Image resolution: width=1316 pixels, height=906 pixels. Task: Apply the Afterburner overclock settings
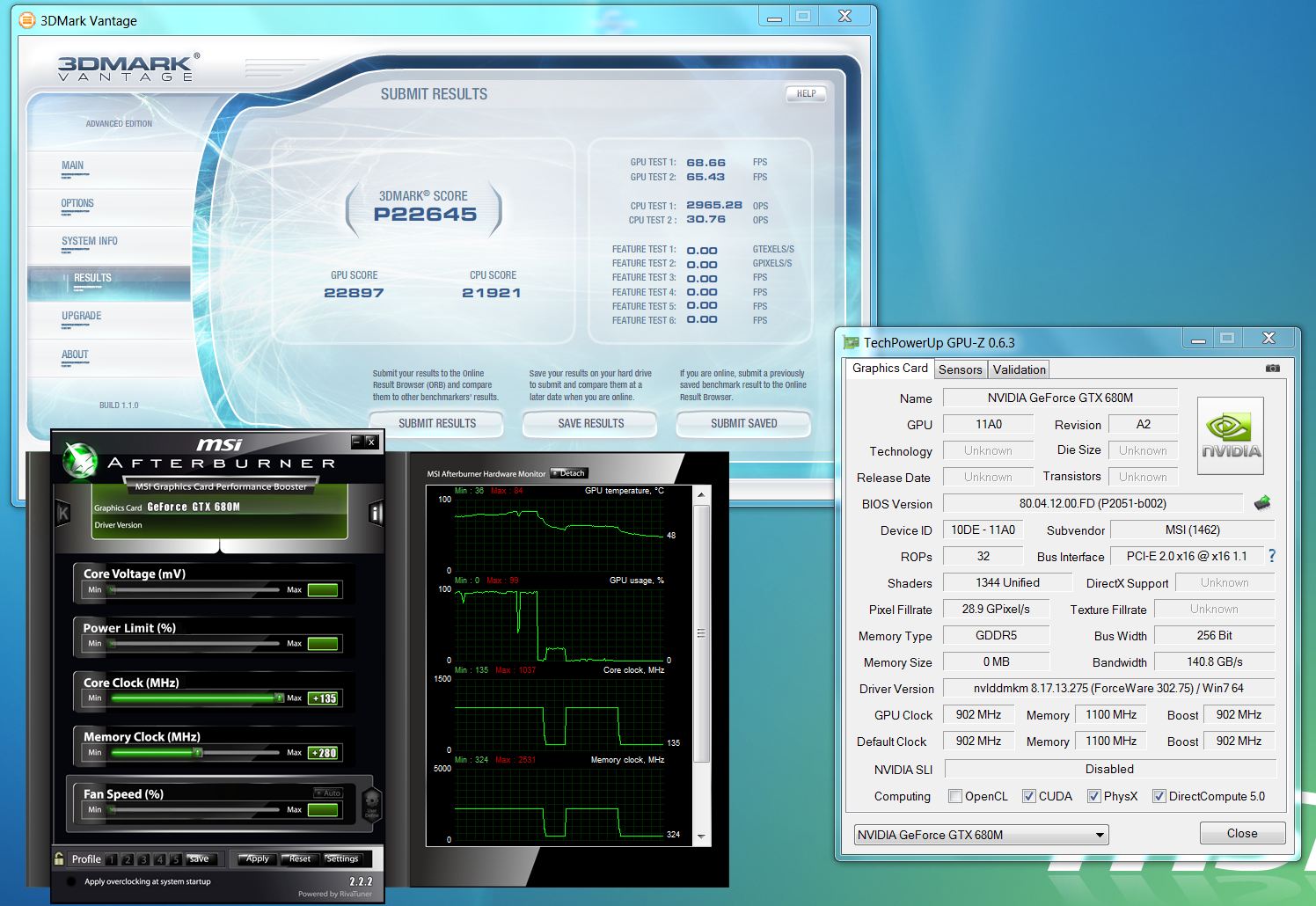[257, 859]
